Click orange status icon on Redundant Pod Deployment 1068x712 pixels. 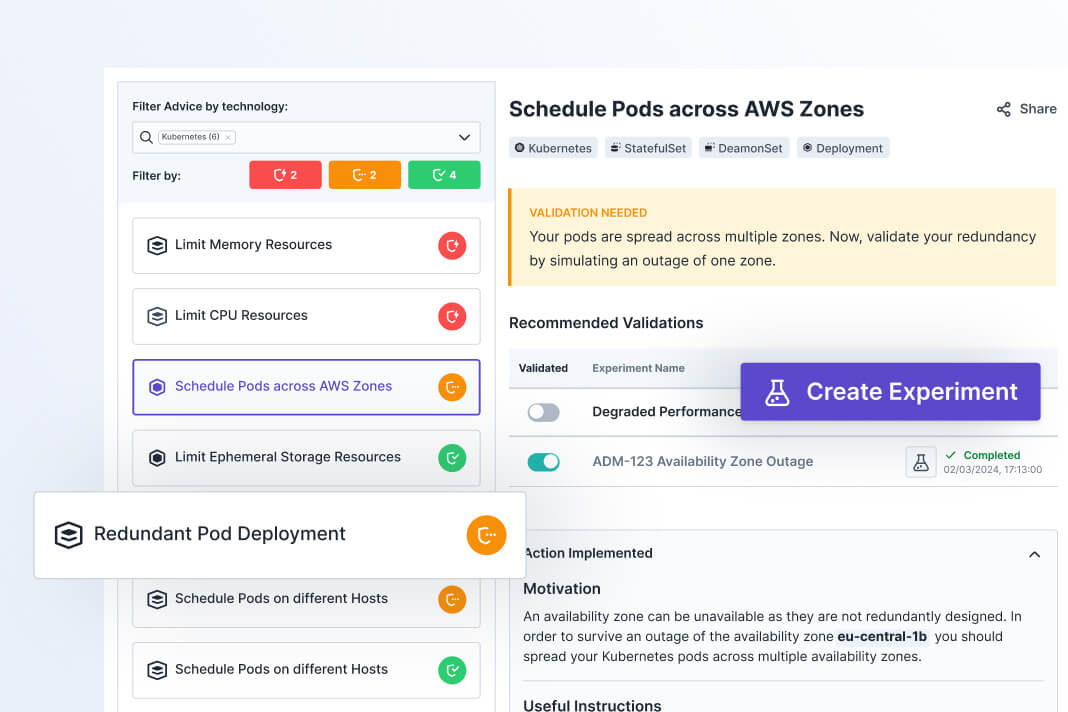[x=486, y=535]
